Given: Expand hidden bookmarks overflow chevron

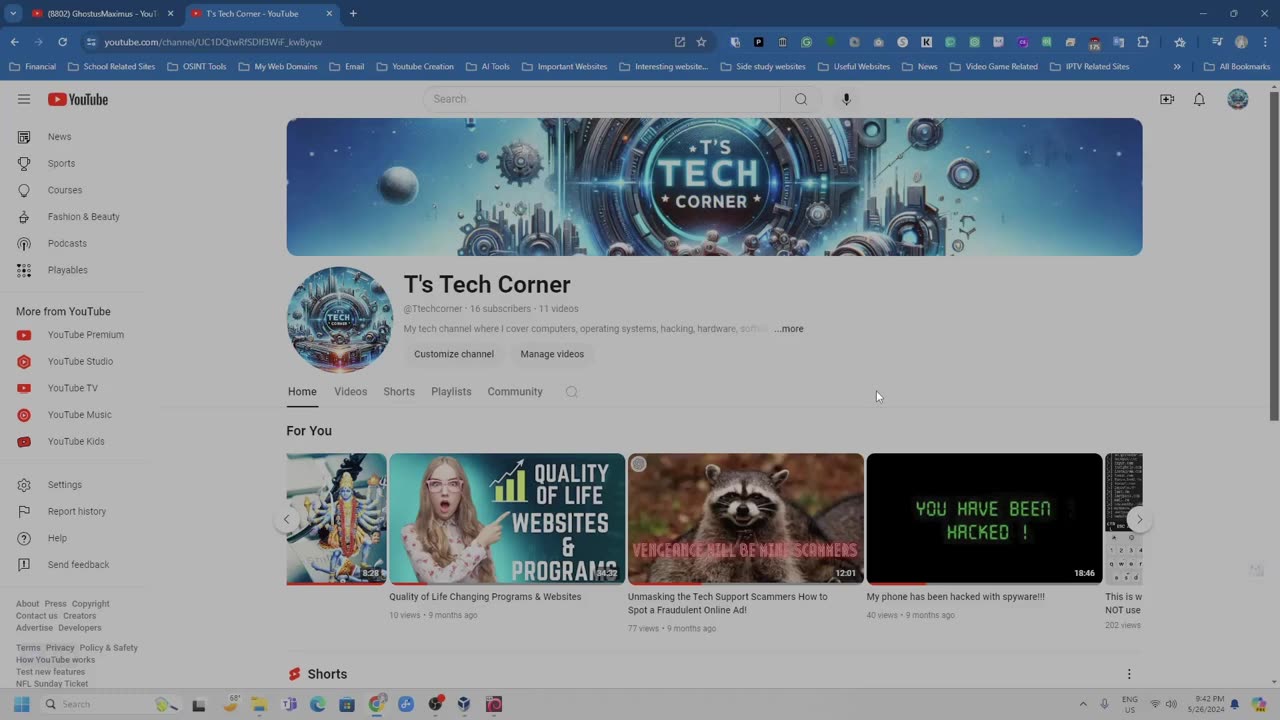Looking at the screenshot, I should (x=1177, y=67).
